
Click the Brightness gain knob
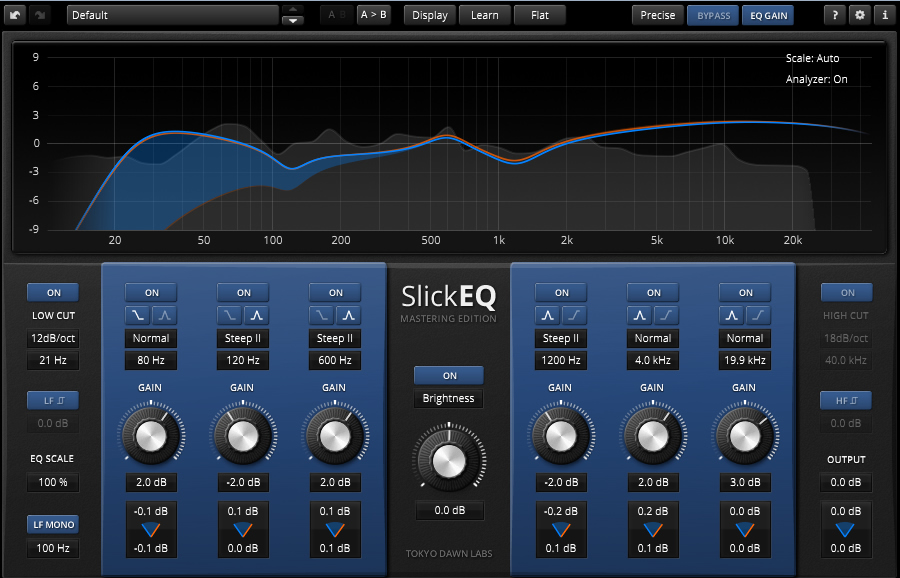449,461
